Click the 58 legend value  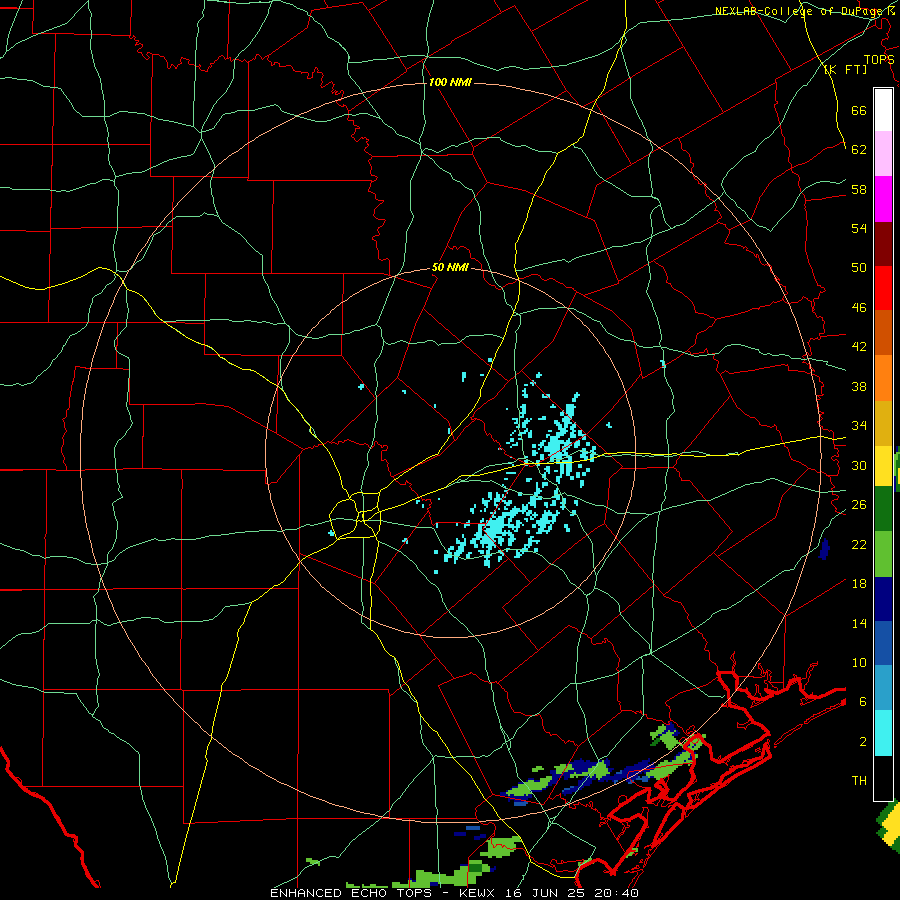tap(859, 189)
